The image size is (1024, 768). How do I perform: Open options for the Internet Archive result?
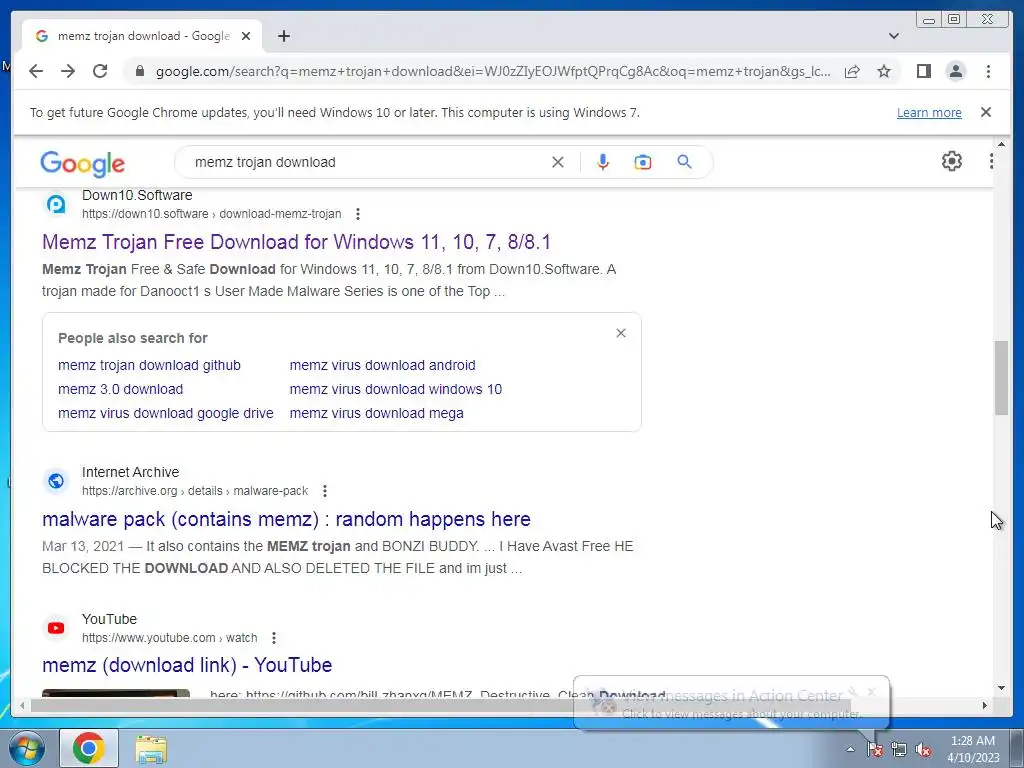(325, 490)
